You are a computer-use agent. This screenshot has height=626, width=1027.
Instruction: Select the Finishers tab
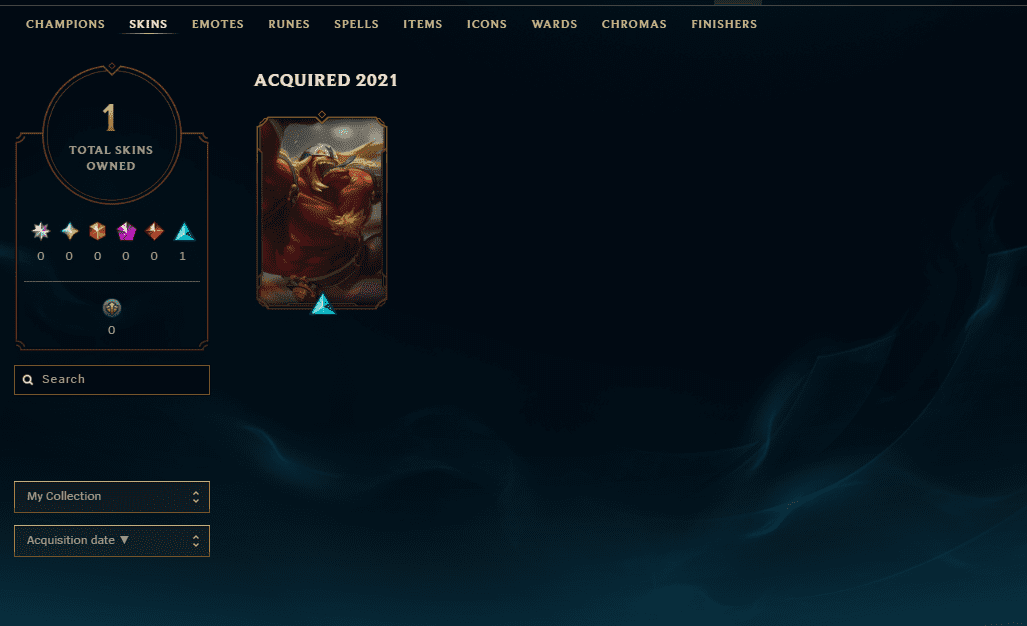click(724, 24)
